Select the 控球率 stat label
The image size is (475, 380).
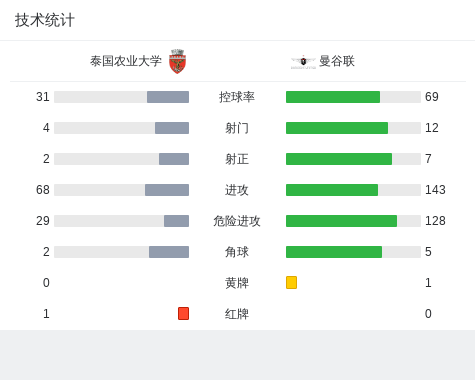click(237, 97)
